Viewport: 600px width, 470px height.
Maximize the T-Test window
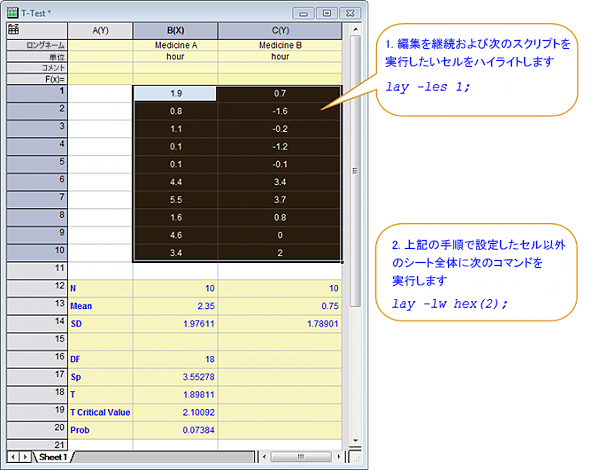coord(327,13)
